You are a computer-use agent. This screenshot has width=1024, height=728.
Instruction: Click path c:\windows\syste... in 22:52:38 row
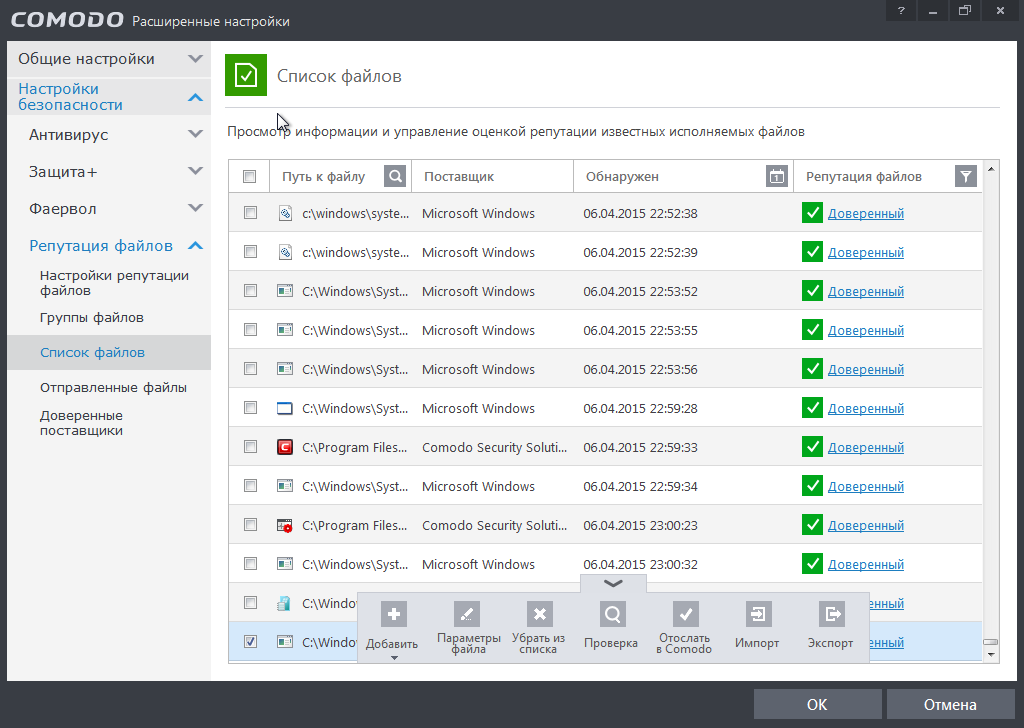[x=355, y=214]
